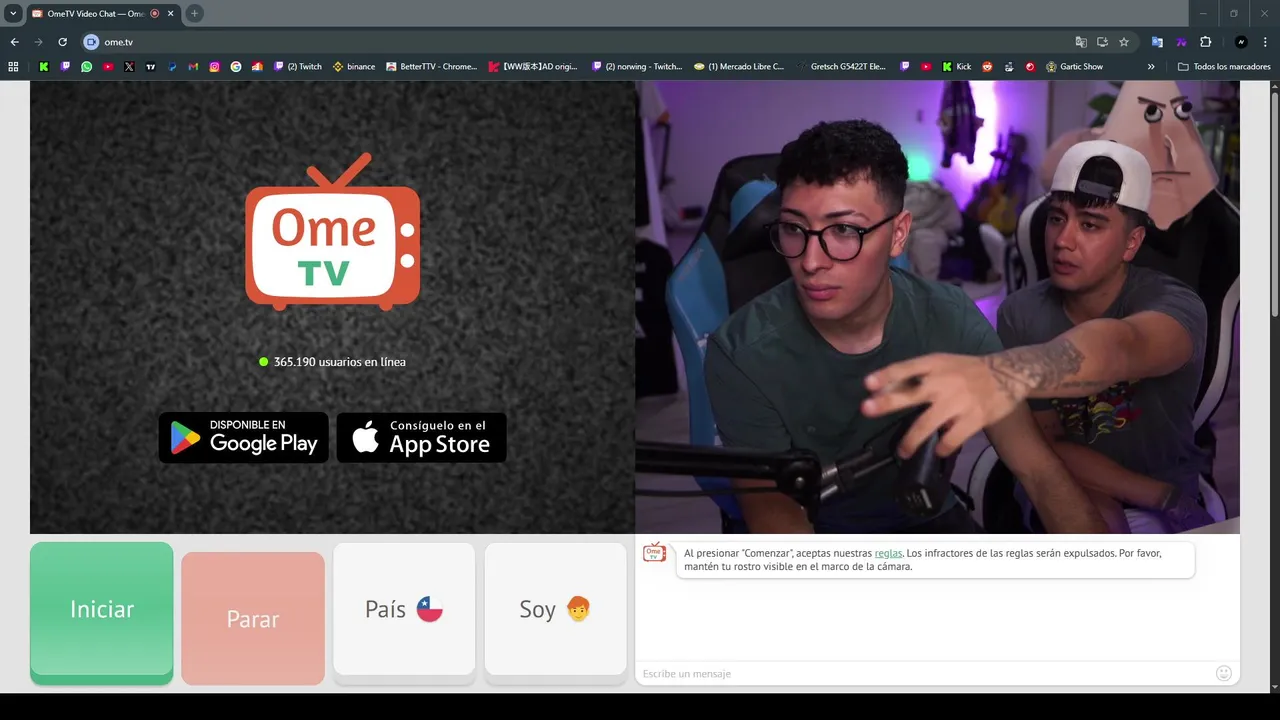The height and width of the screenshot is (720, 1280).
Task: Open the Extensions puzzle icon
Action: [1205, 42]
